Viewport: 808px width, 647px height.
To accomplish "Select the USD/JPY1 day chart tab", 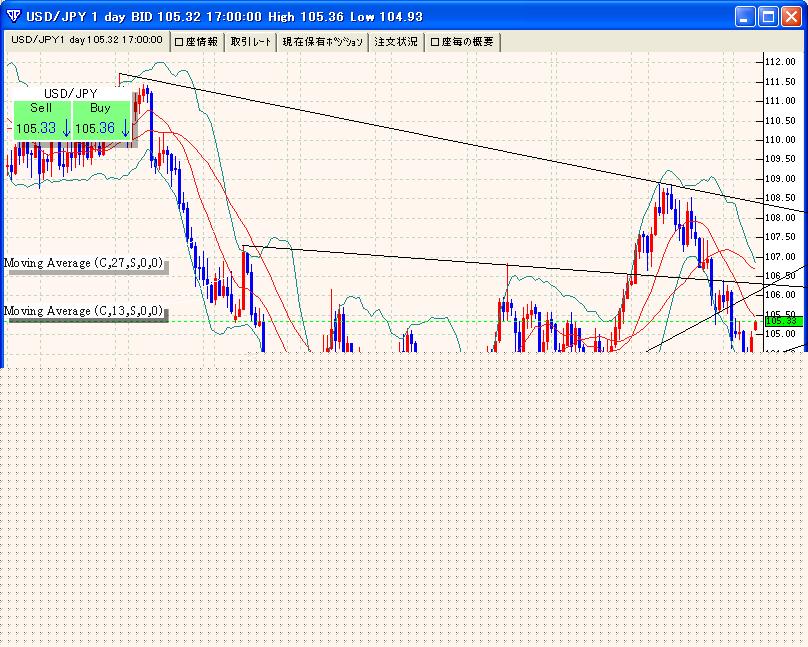I will click(x=87, y=41).
